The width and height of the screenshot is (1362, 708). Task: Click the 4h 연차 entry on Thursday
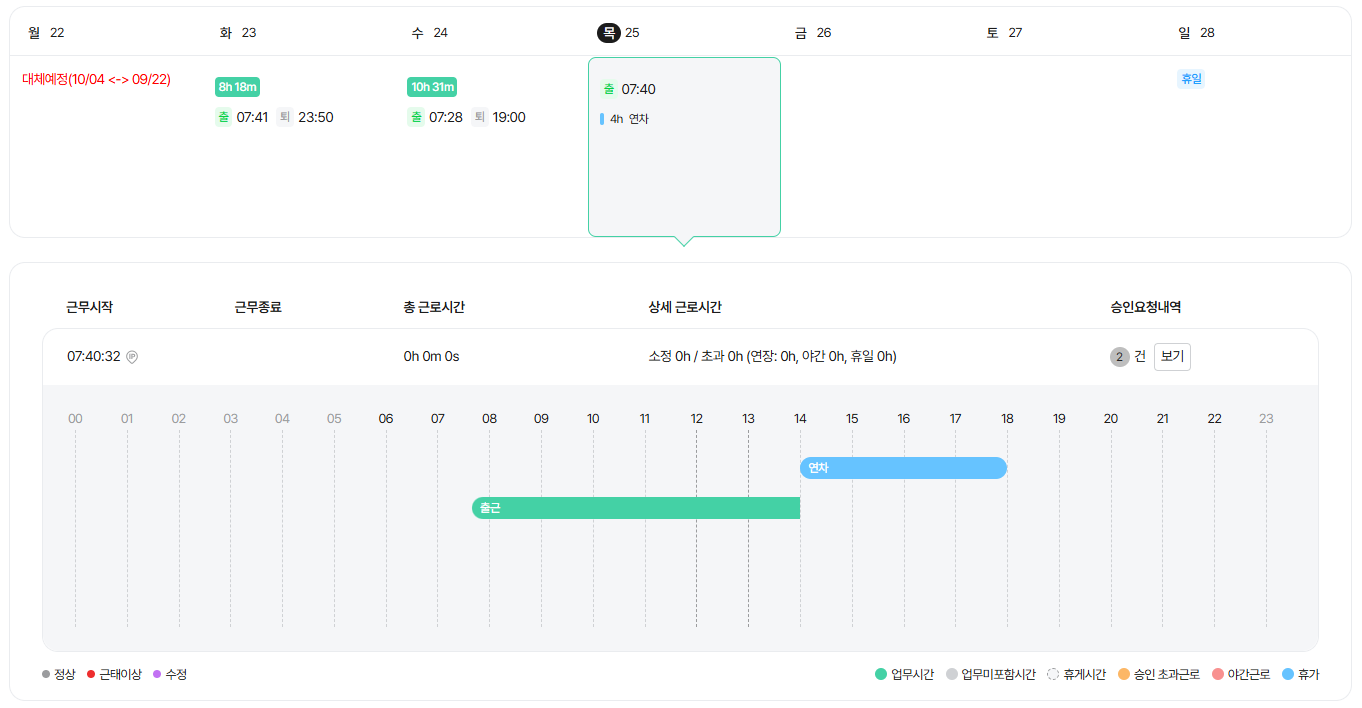(628, 119)
